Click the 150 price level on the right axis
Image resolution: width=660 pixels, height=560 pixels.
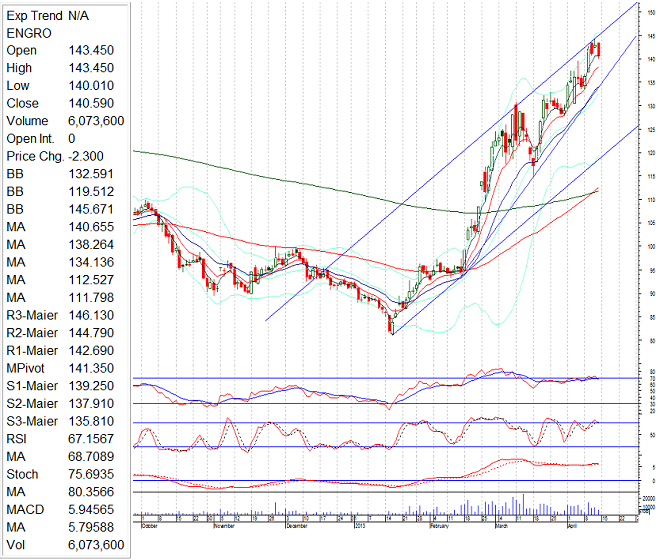pyautogui.click(x=650, y=12)
